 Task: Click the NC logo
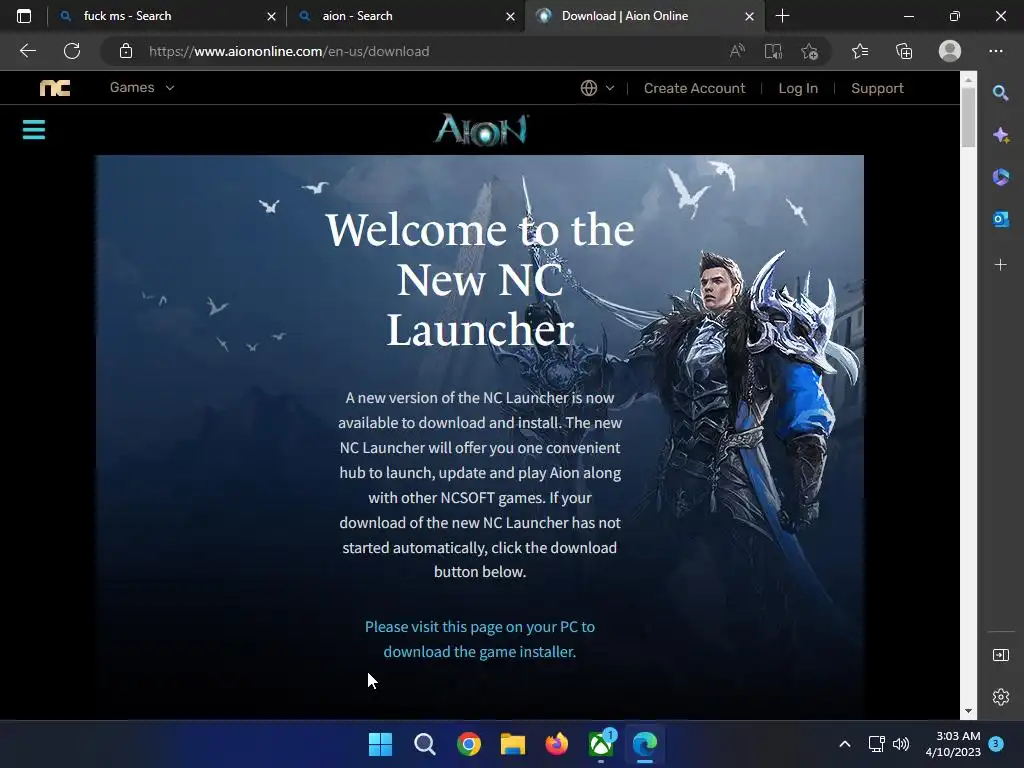click(x=55, y=88)
